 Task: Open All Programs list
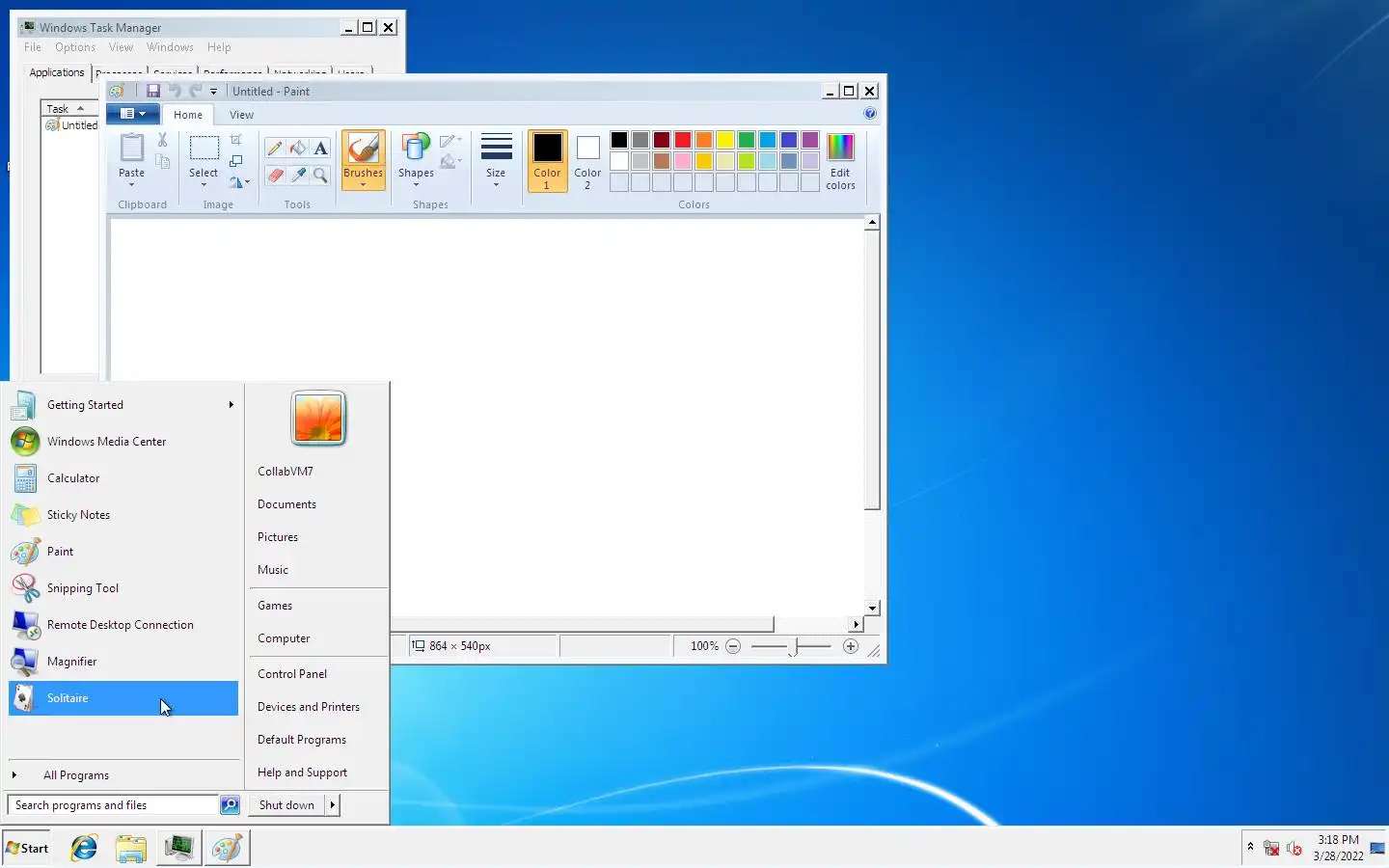point(76,775)
